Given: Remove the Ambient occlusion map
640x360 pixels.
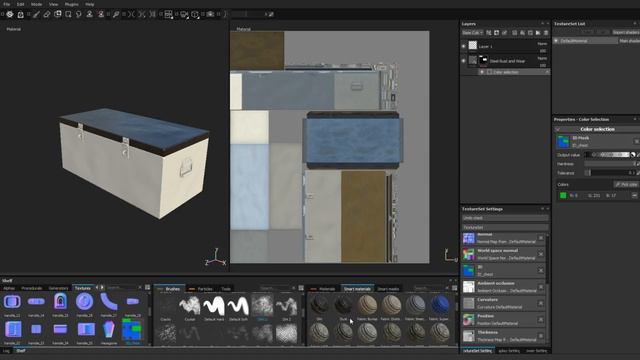Looking at the screenshot, I should [x=541, y=287].
